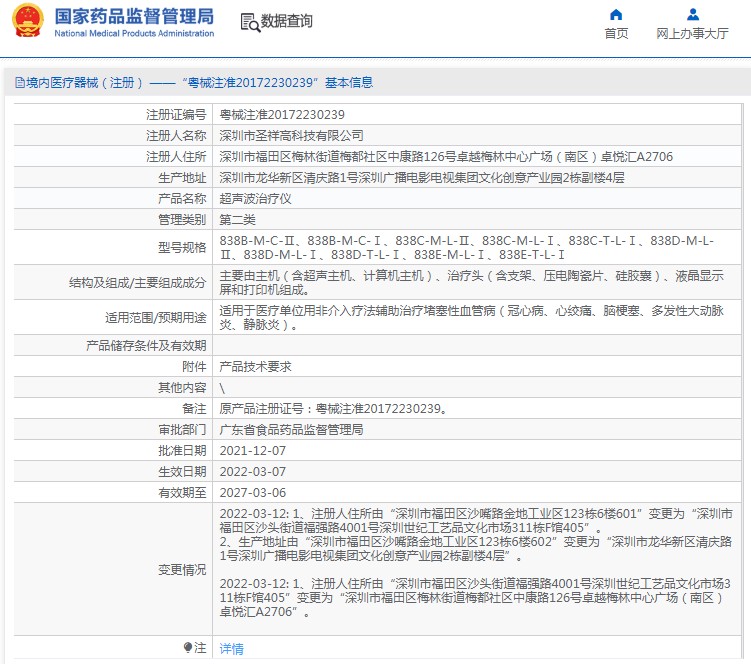Click the 备注 row label
The image size is (751, 664).
coord(194,409)
